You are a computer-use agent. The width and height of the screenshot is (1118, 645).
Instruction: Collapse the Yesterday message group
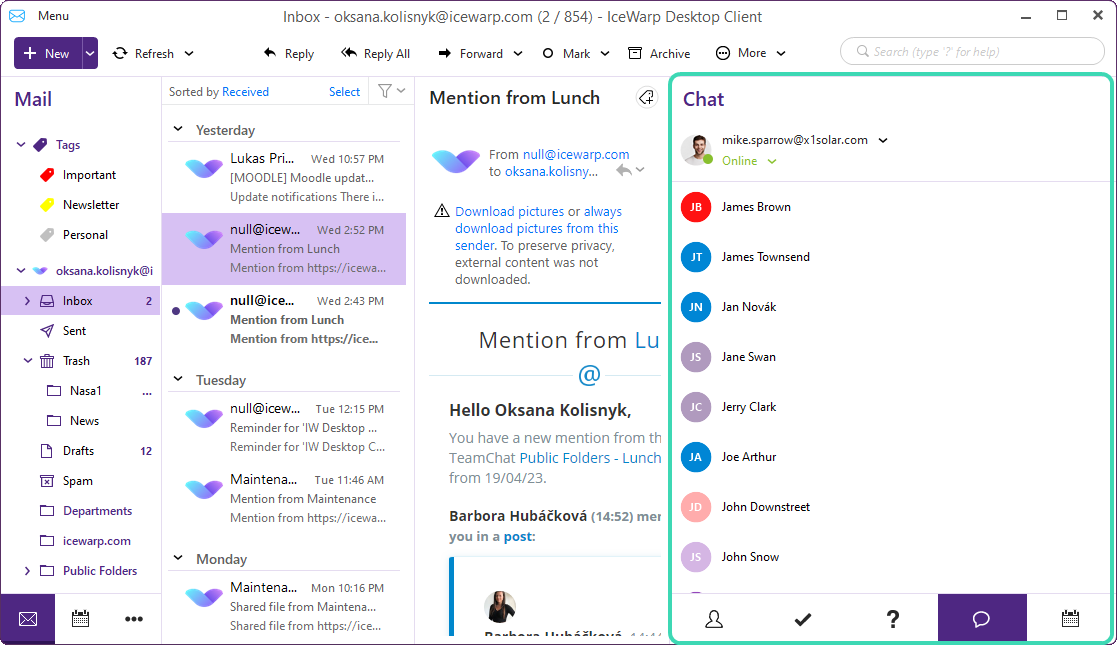click(x=178, y=130)
